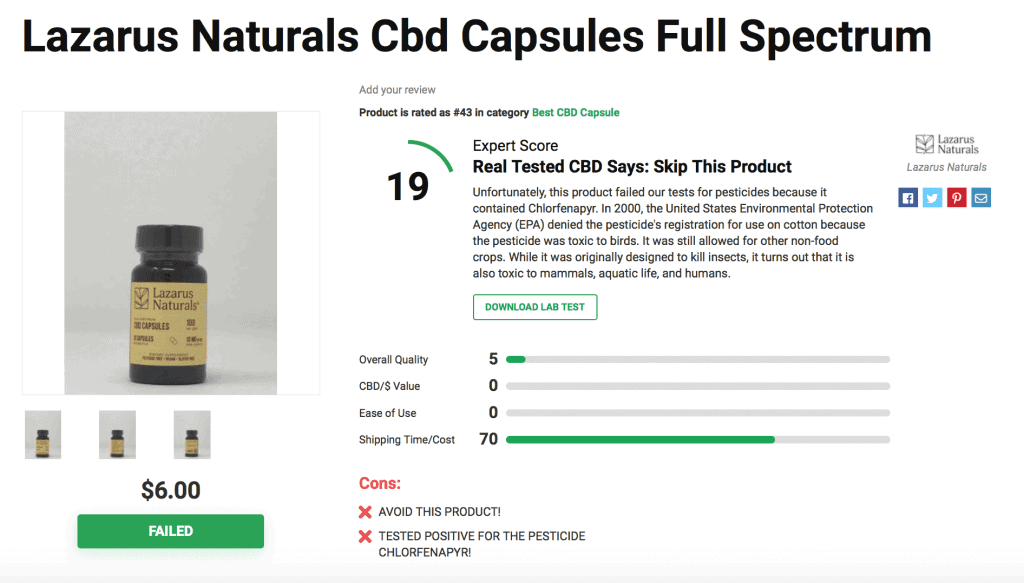Open the Best CBD Capsule category
The height and width of the screenshot is (583, 1024).
click(x=576, y=112)
